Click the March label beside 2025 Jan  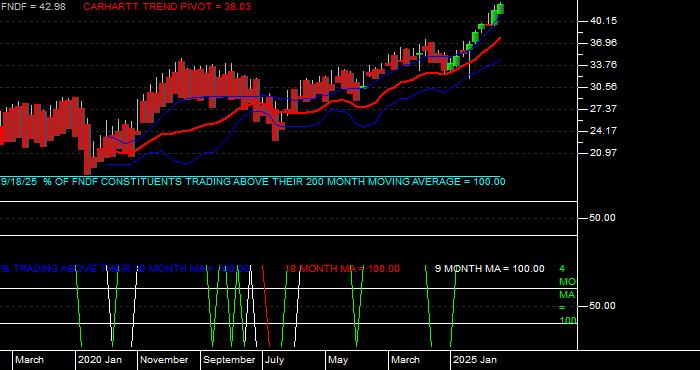click(x=406, y=360)
